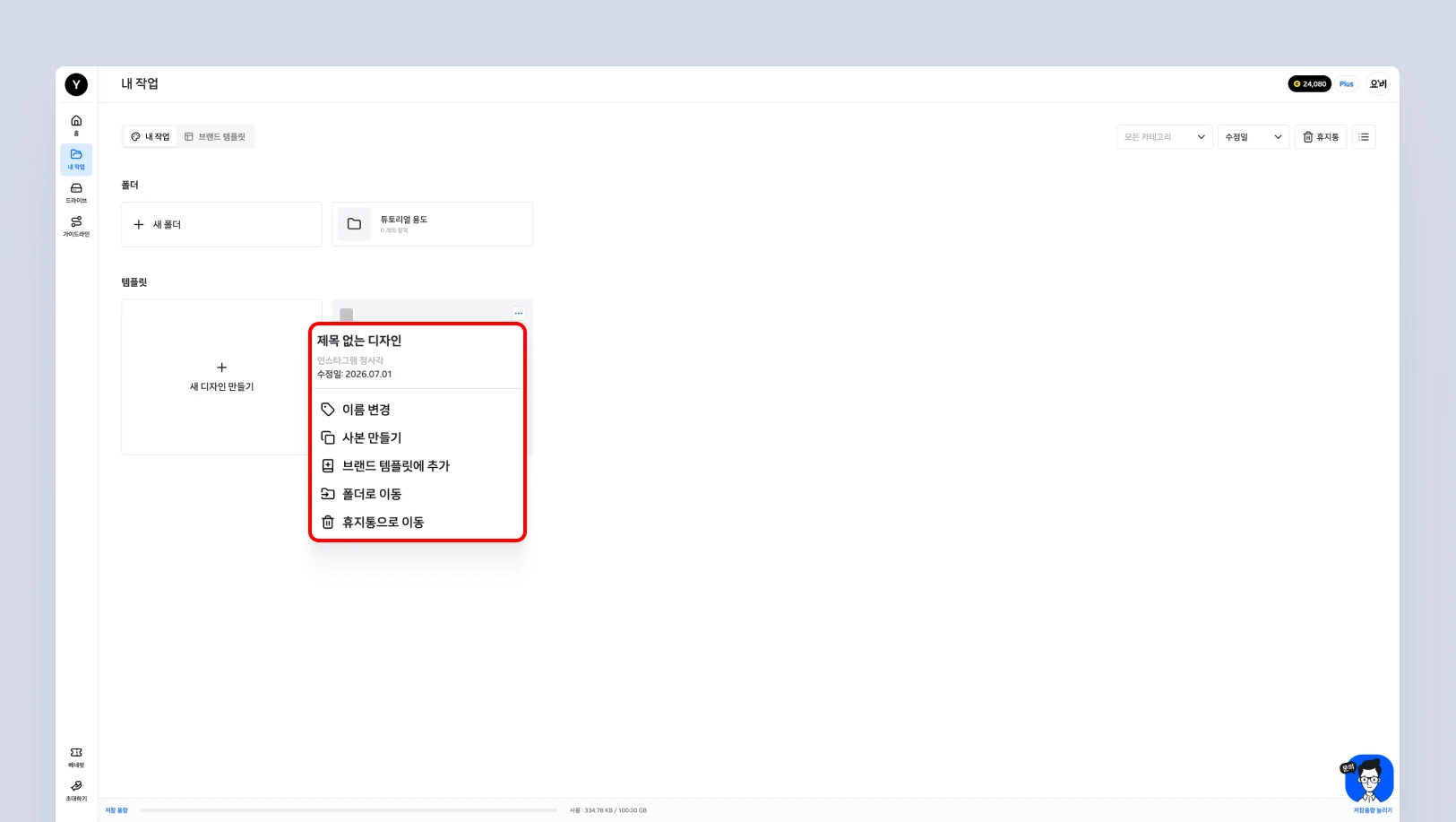Open the 튜토리얼 용도 folder

coord(433,224)
